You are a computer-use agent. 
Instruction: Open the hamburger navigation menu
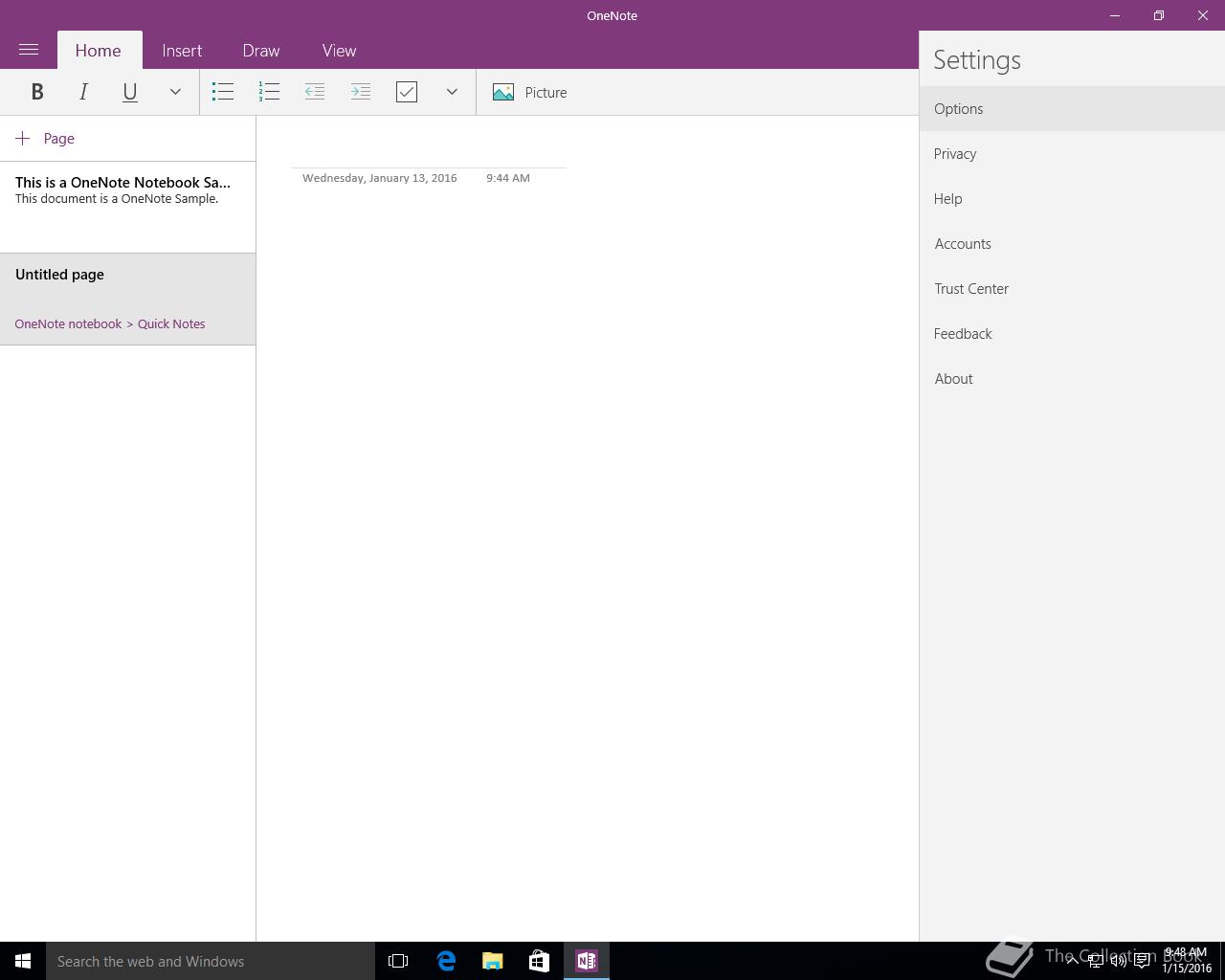click(29, 50)
